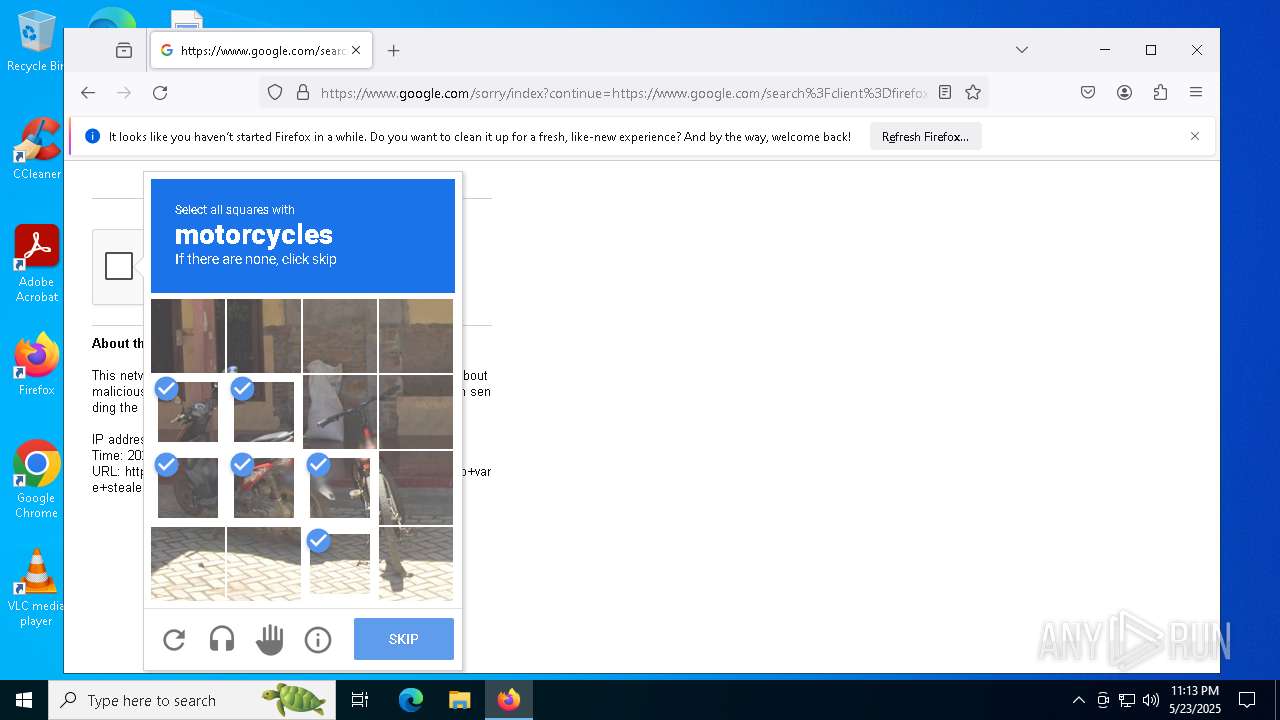Viewport: 1280px width, 720px height.
Task: Toggle reader view icon in address bar
Action: 945,93
